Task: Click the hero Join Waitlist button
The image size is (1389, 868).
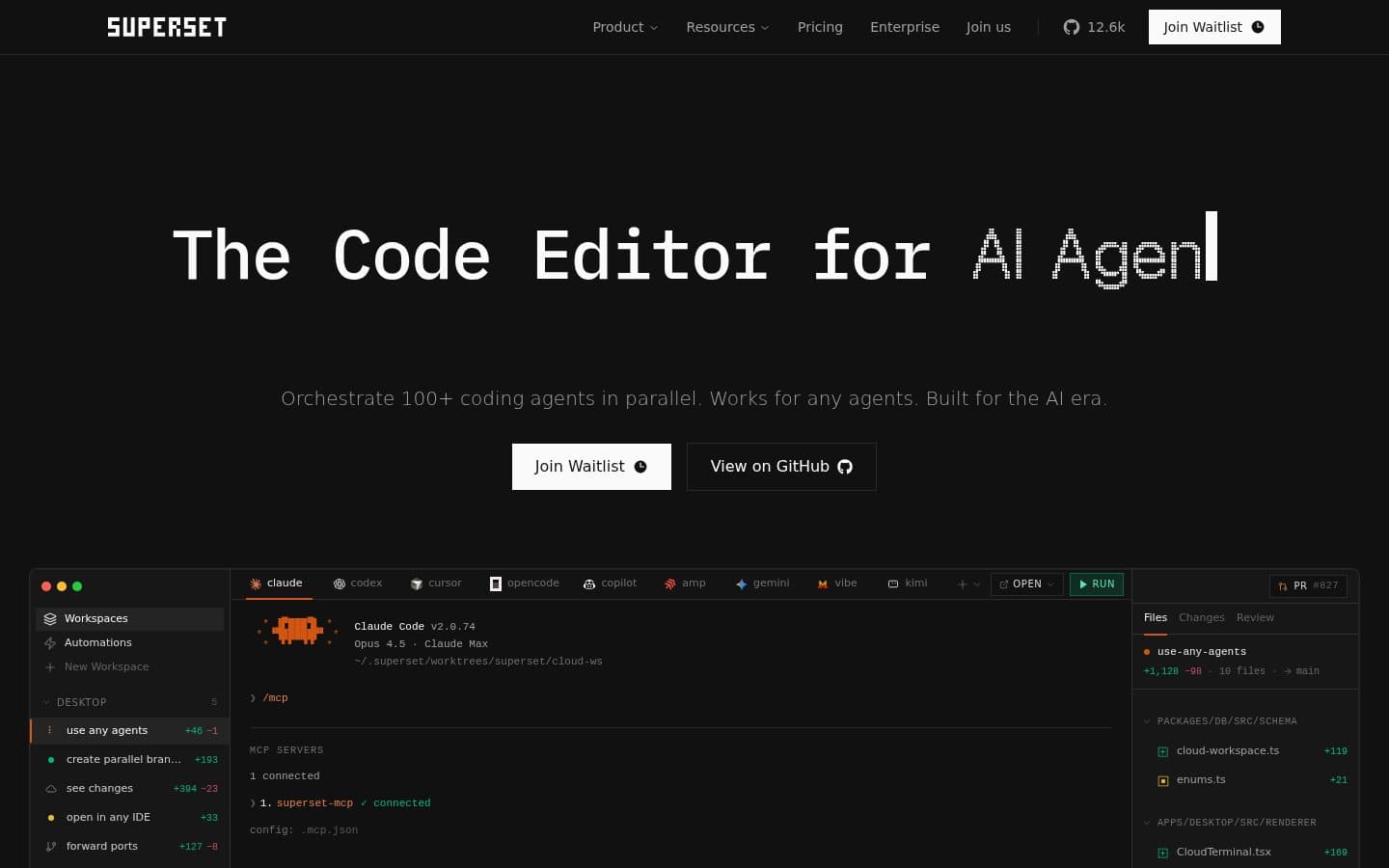Action: point(591,467)
